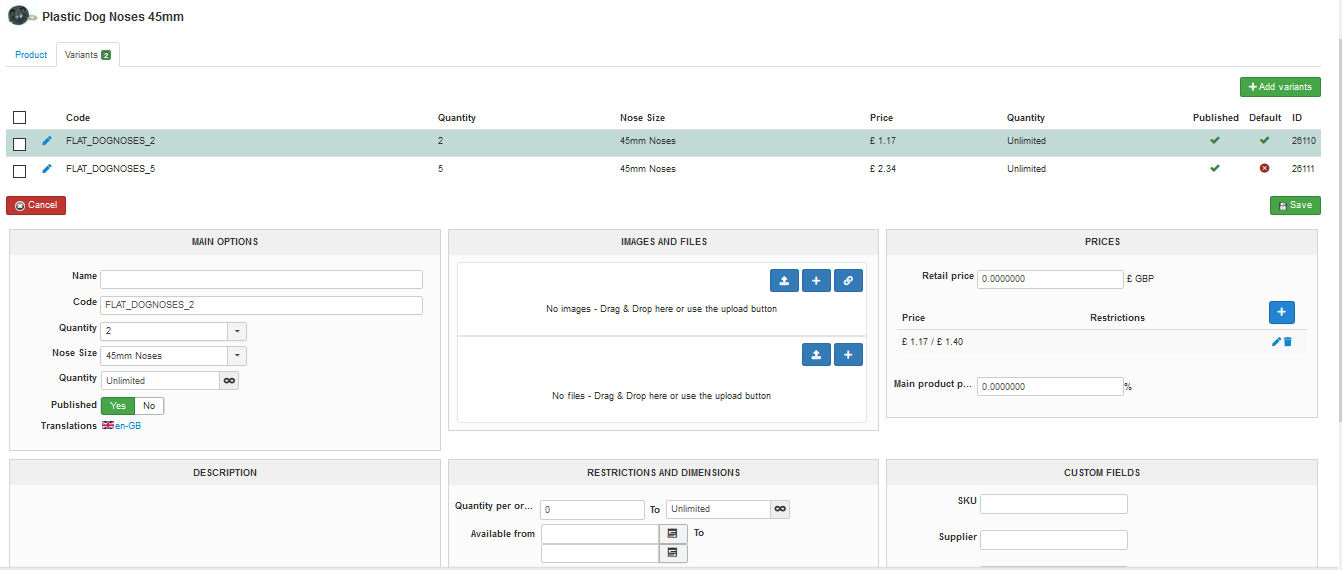This screenshot has height=570, width=1342.
Task: Edit FLAT_DOGNOSES_2 variant via pencil icon
Action: click(47, 141)
